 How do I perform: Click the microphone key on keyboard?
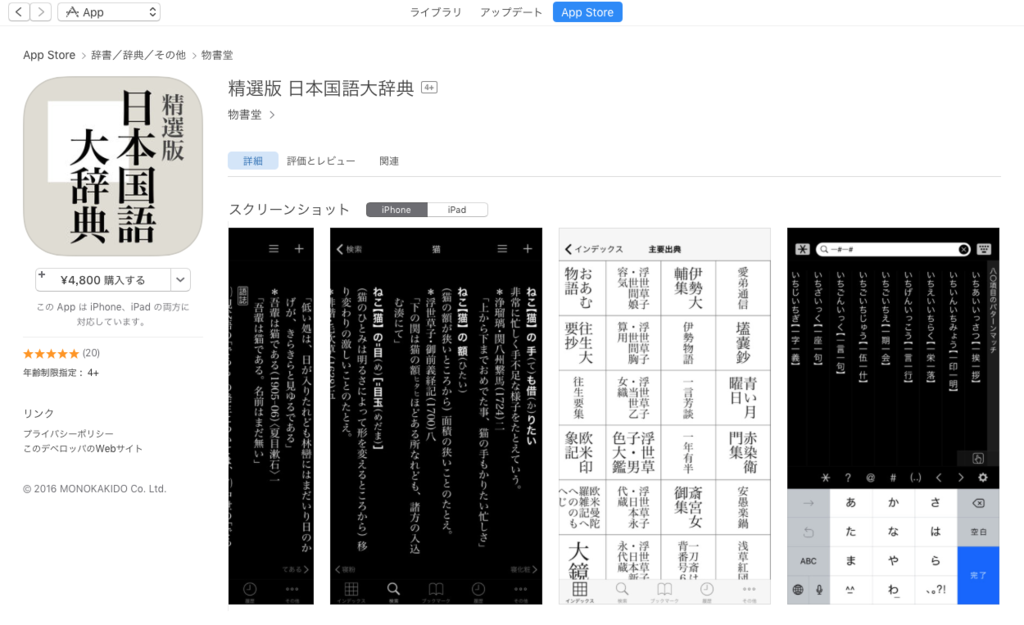(819, 589)
